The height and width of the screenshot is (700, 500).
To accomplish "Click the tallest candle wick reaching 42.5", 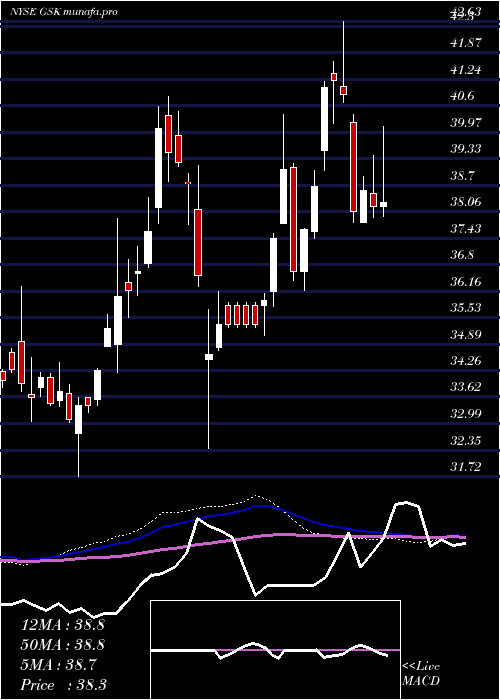I will pyautogui.click(x=344, y=62).
